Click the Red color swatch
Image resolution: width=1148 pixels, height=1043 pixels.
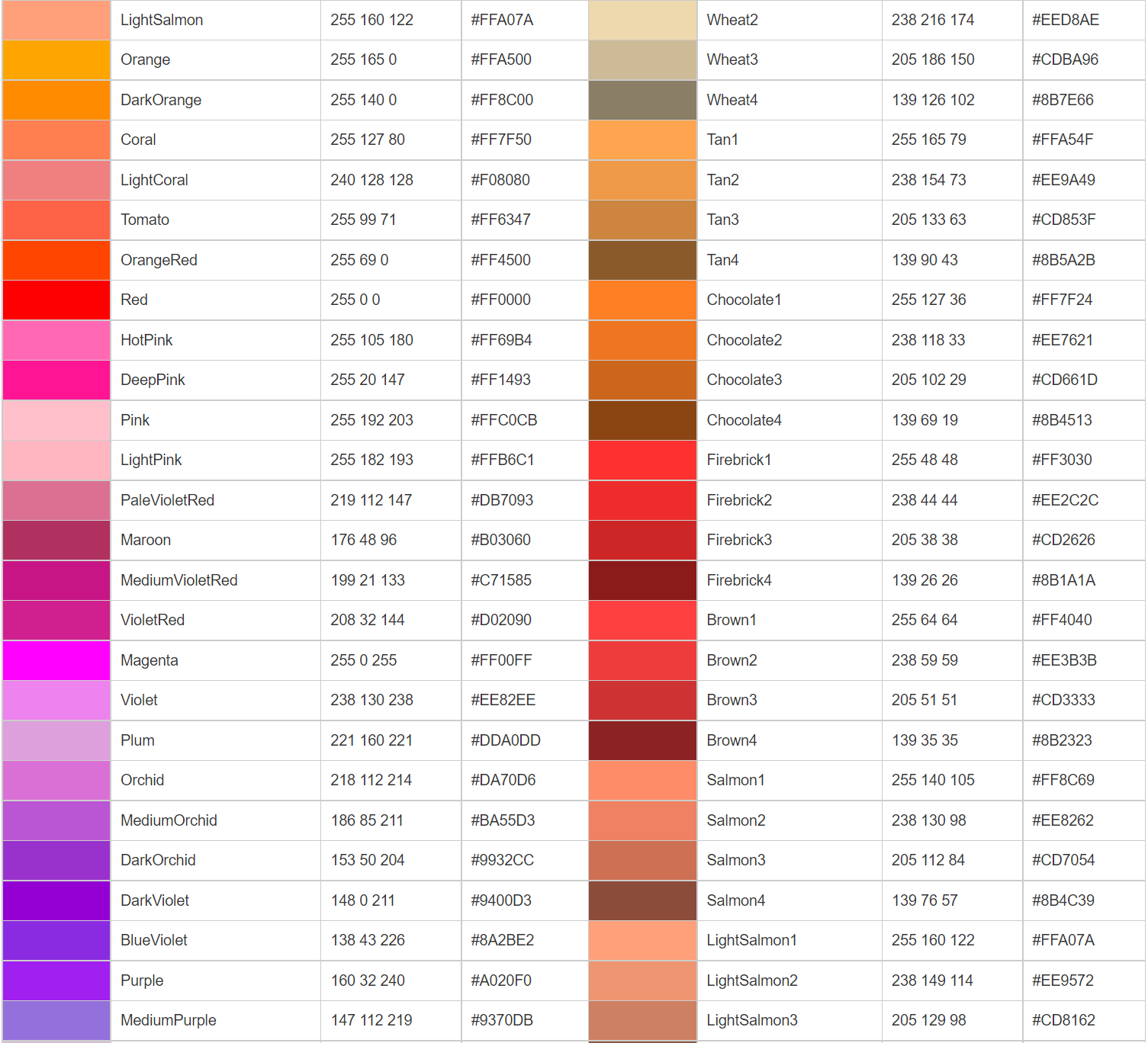(x=55, y=300)
